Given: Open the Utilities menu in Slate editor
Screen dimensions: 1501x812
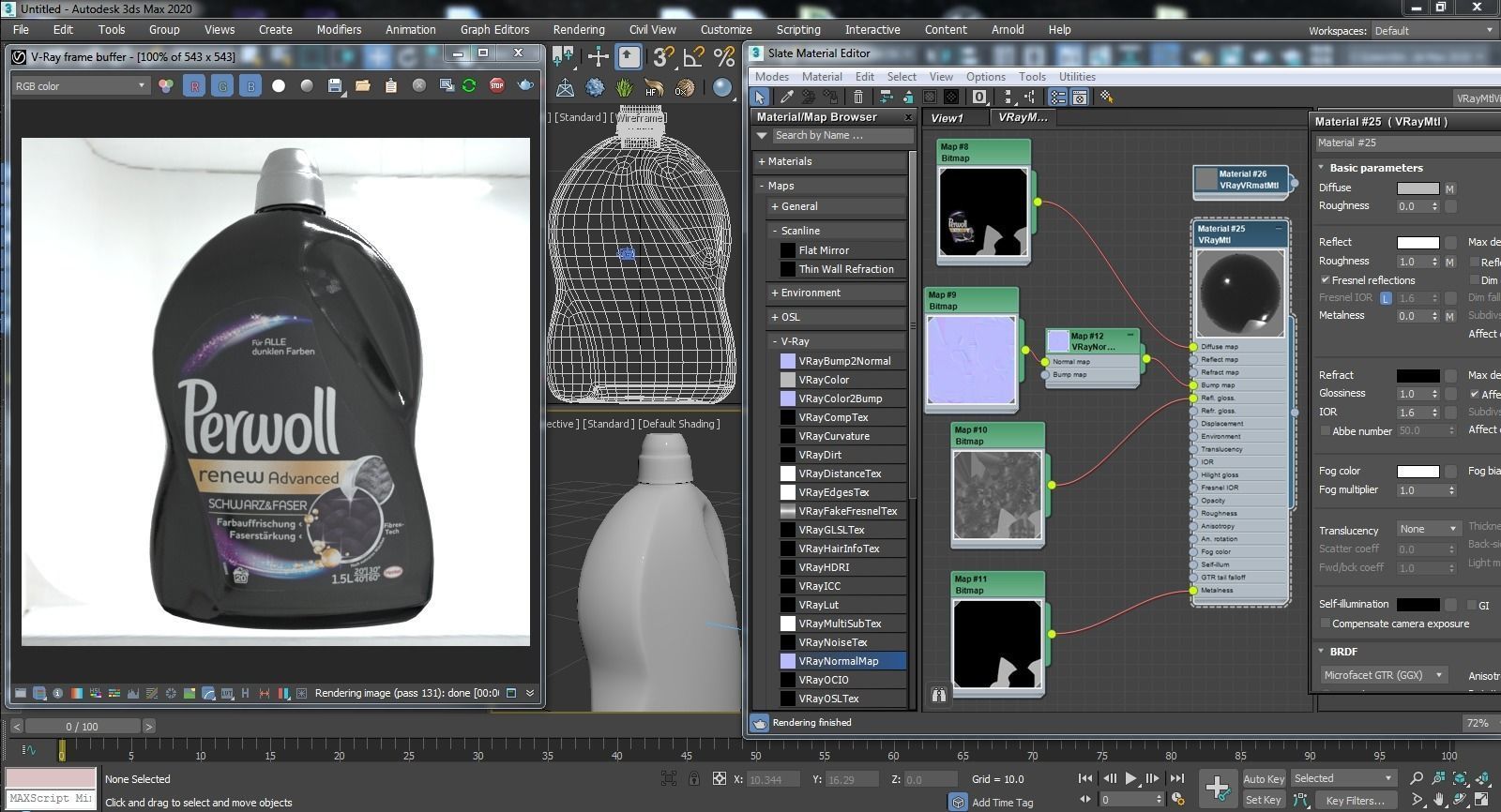Looking at the screenshot, I should [1077, 77].
